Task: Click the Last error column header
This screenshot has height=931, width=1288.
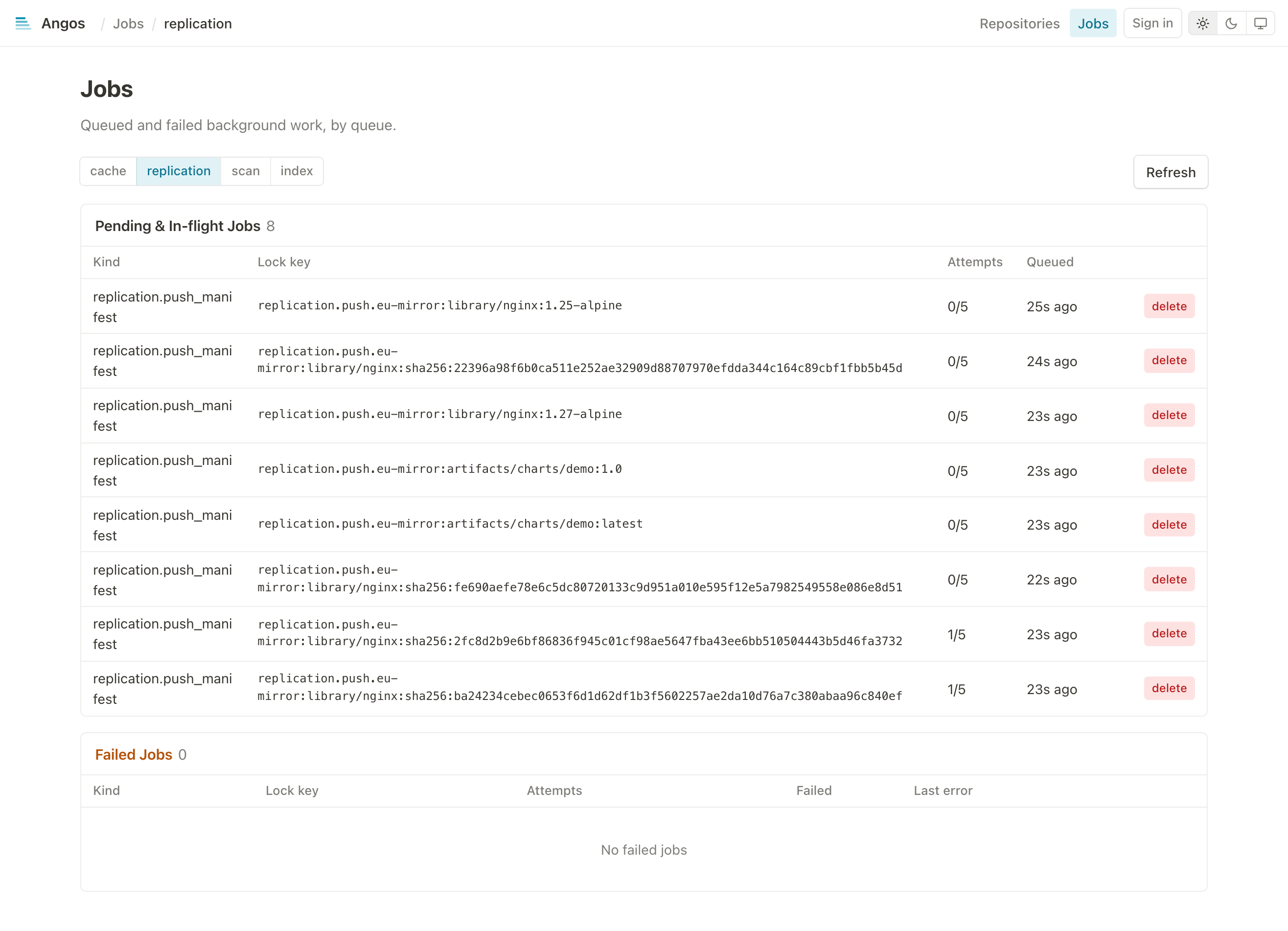Action: pos(943,791)
